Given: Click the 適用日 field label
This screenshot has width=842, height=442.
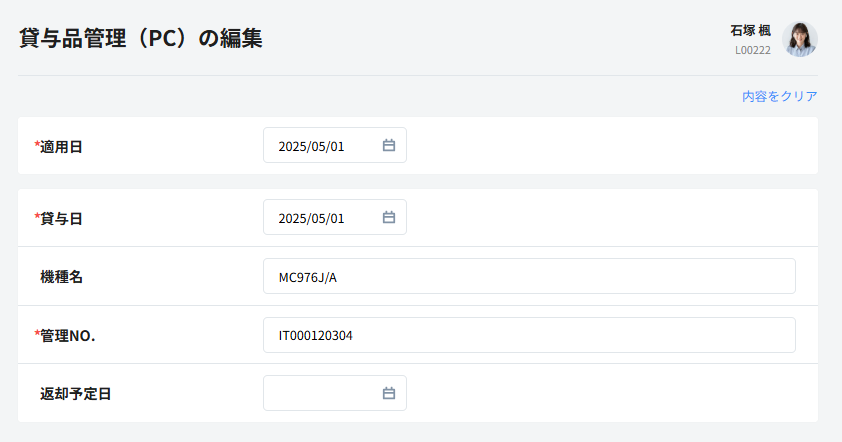Looking at the screenshot, I should pyautogui.click(x=61, y=147).
